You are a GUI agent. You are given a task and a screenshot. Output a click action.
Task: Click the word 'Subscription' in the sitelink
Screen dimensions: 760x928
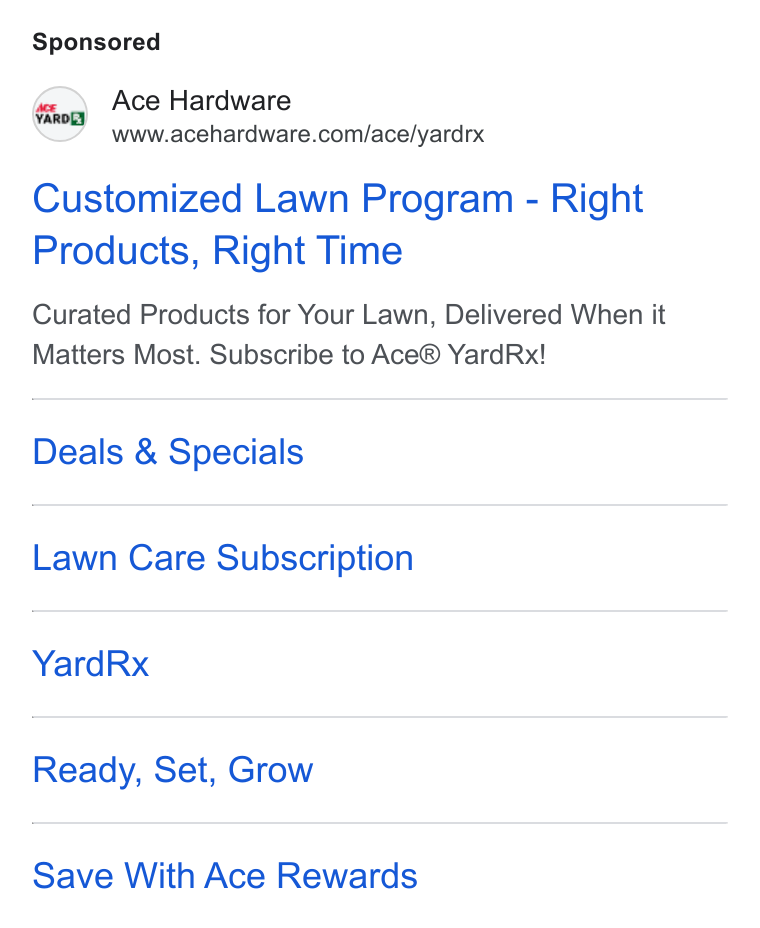pos(315,558)
